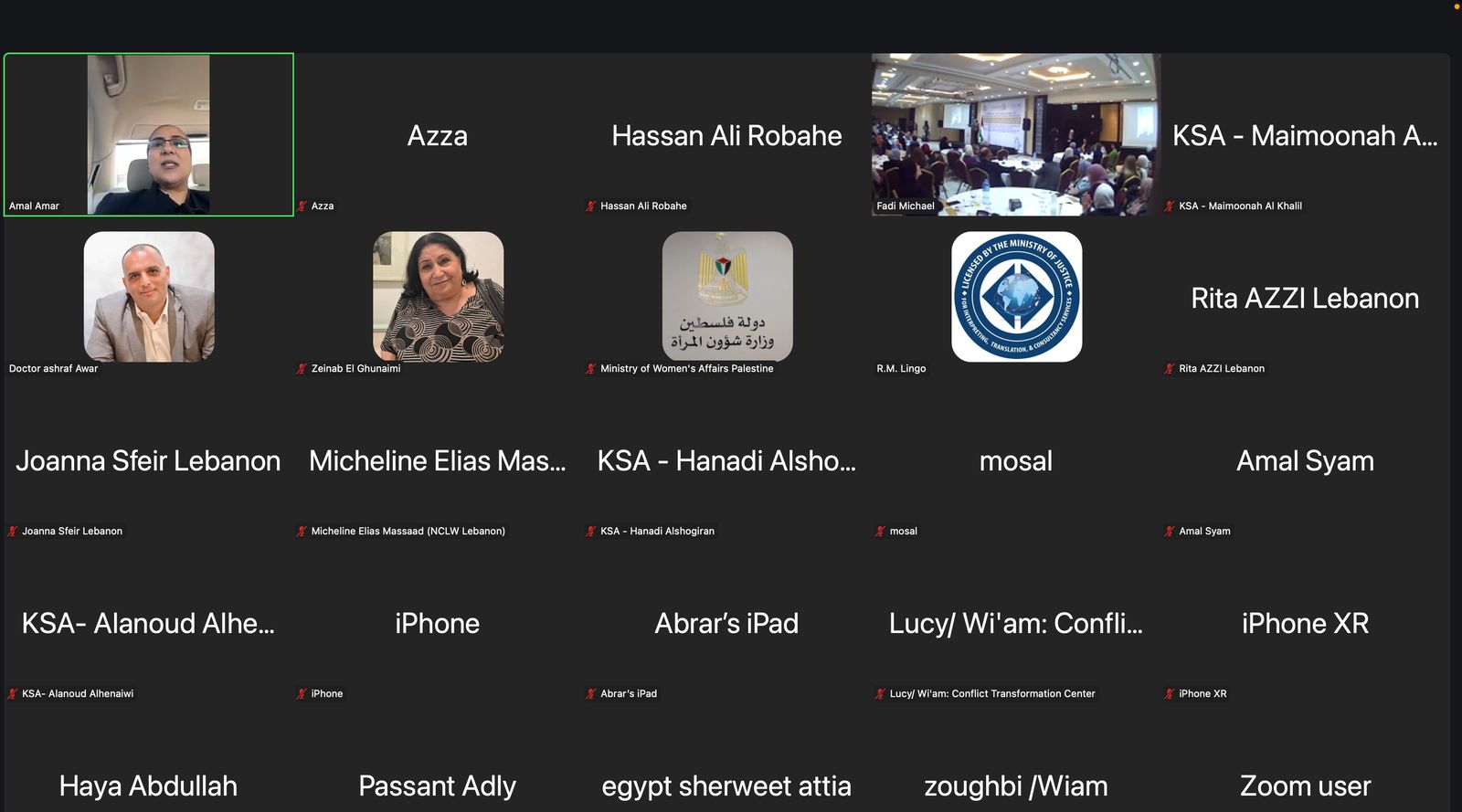Click the muted mic icon next to iPhone XR label

(x=1170, y=694)
